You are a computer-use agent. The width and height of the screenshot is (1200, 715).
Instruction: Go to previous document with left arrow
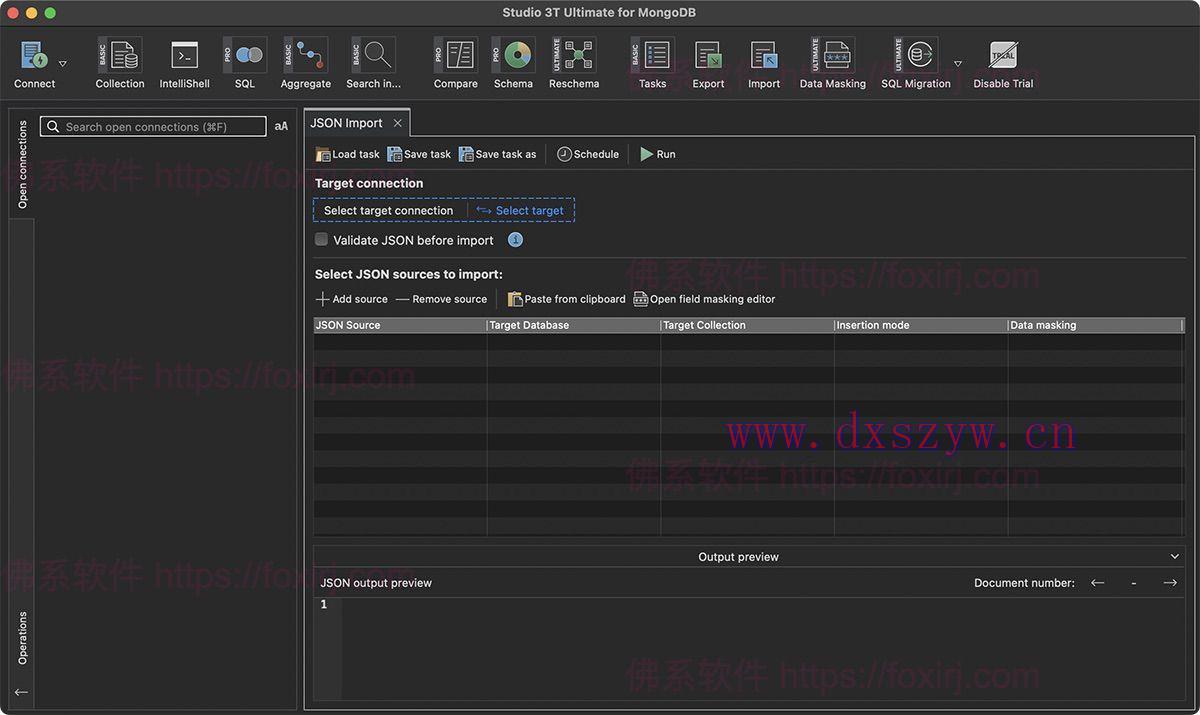coord(1098,583)
